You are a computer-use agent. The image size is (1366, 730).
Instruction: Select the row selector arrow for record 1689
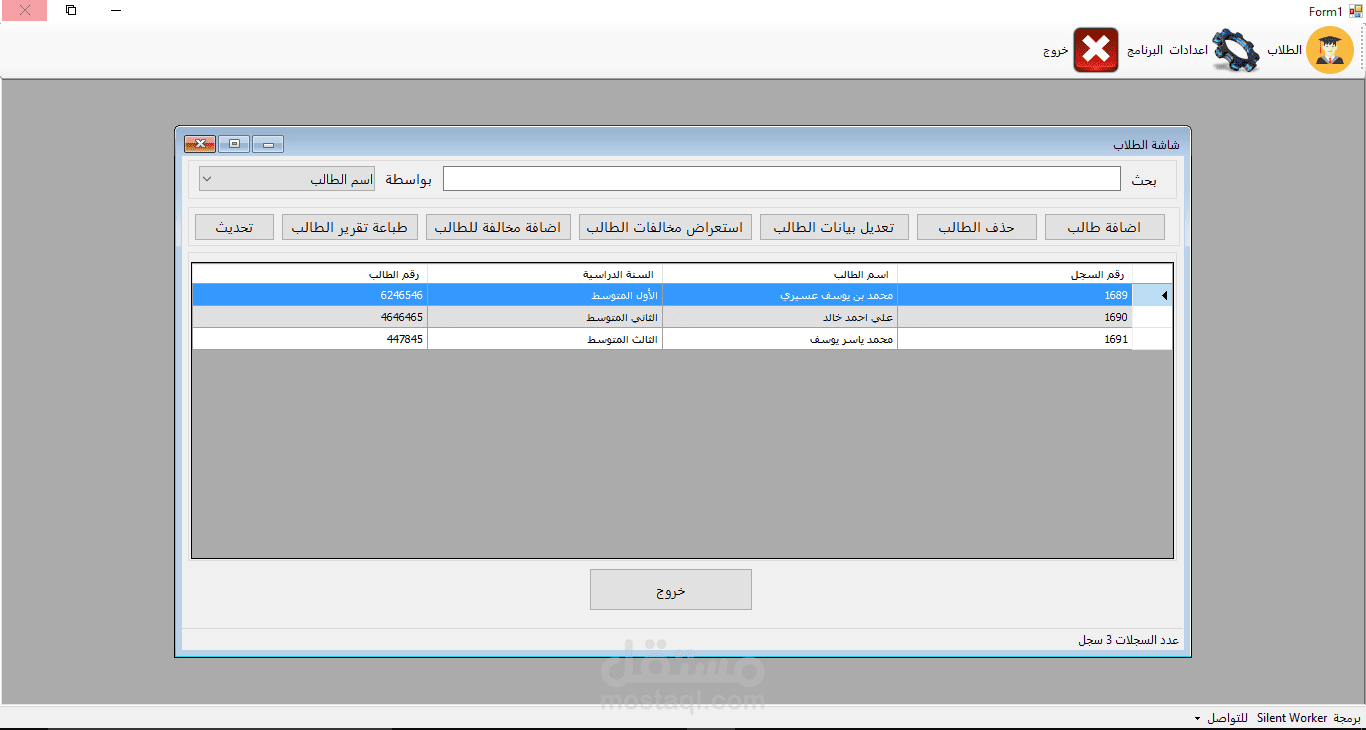tap(1153, 295)
